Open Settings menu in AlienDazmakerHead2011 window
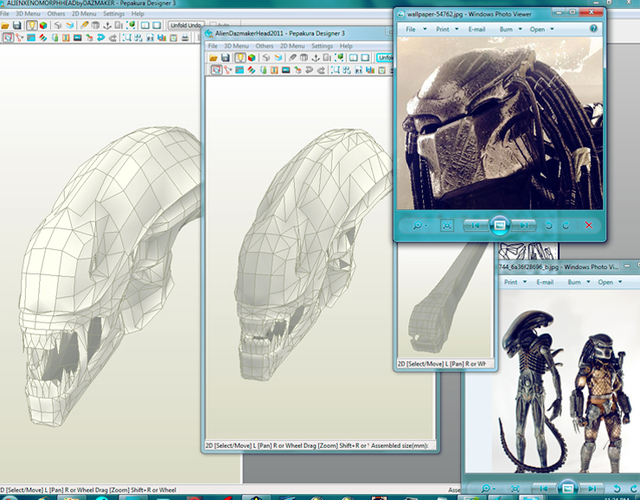Viewport: 640px width, 500px height. [x=322, y=46]
